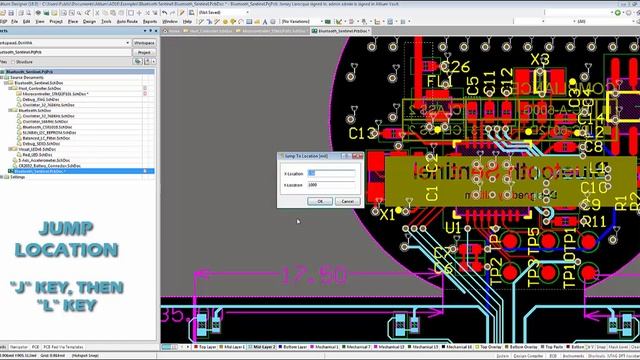Switch to the Navigator panel tab
This screenshot has height=360, width=640.
click(19, 347)
